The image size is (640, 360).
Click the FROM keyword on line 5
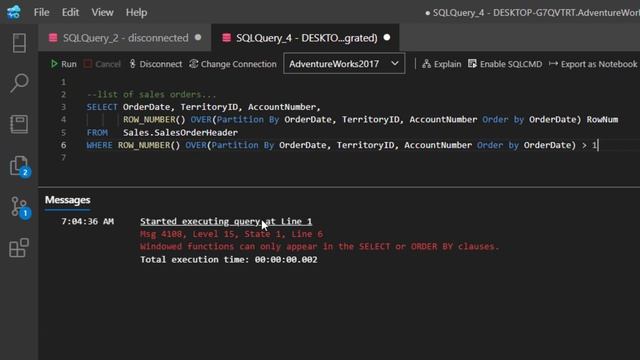click(x=97, y=133)
